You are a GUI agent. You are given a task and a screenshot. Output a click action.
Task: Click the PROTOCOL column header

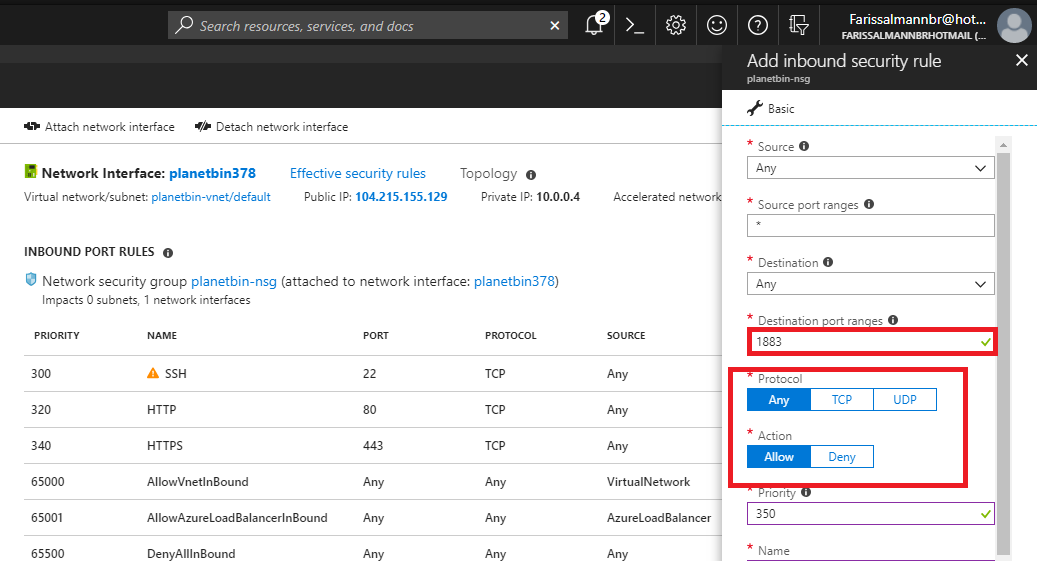pyautogui.click(x=511, y=335)
